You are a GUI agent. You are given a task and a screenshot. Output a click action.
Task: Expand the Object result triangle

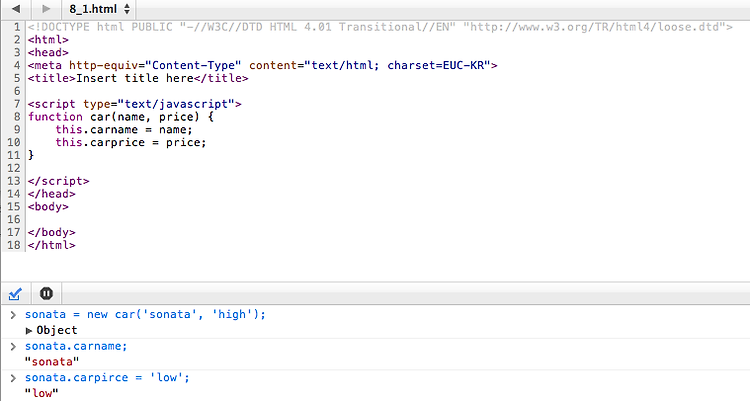(x=29, y=331)
